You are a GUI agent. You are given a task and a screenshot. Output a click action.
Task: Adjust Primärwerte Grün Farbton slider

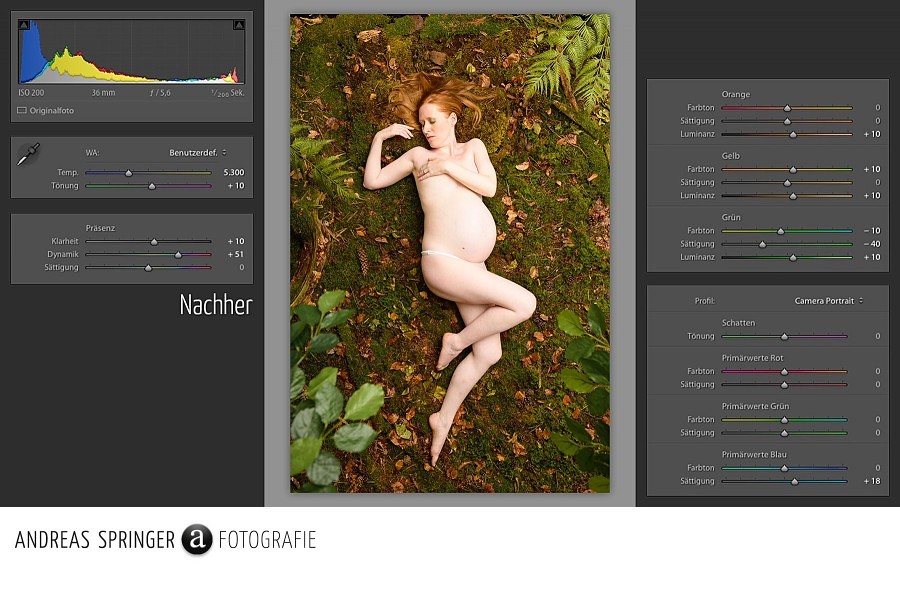(x=784, y=420)
